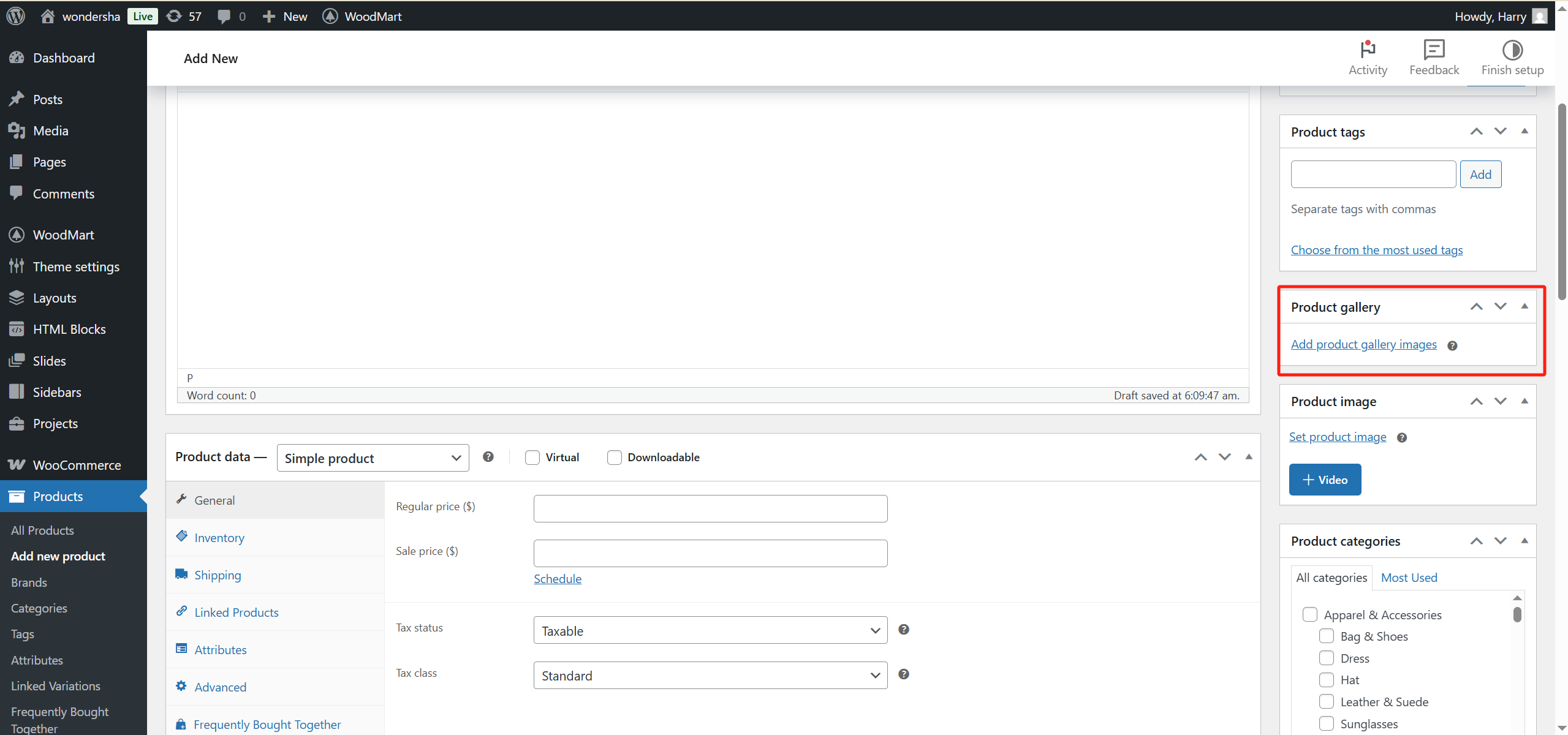Click the WooCommerce sidebar icon
This screenshot has width=1568, height=735.
[x=17, y=464]
